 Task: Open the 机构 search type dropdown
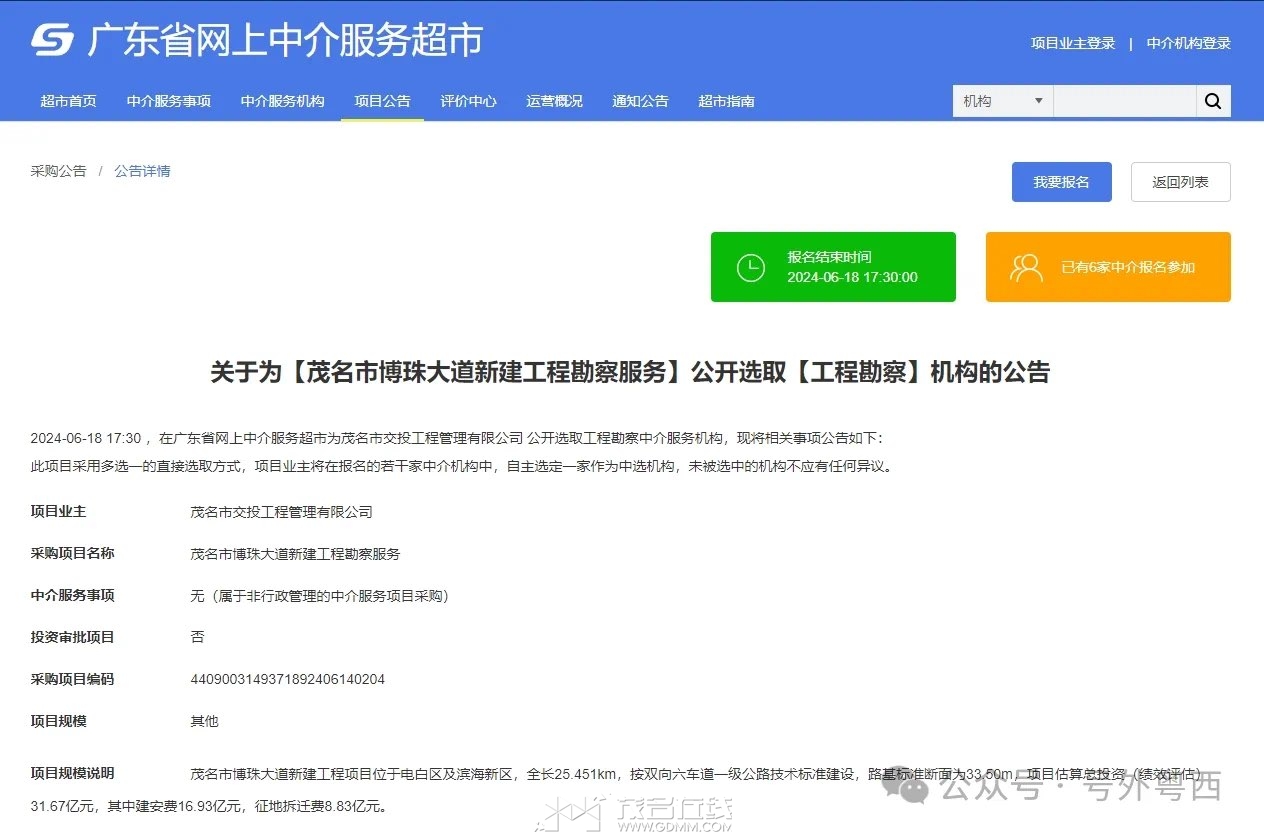1002,101
